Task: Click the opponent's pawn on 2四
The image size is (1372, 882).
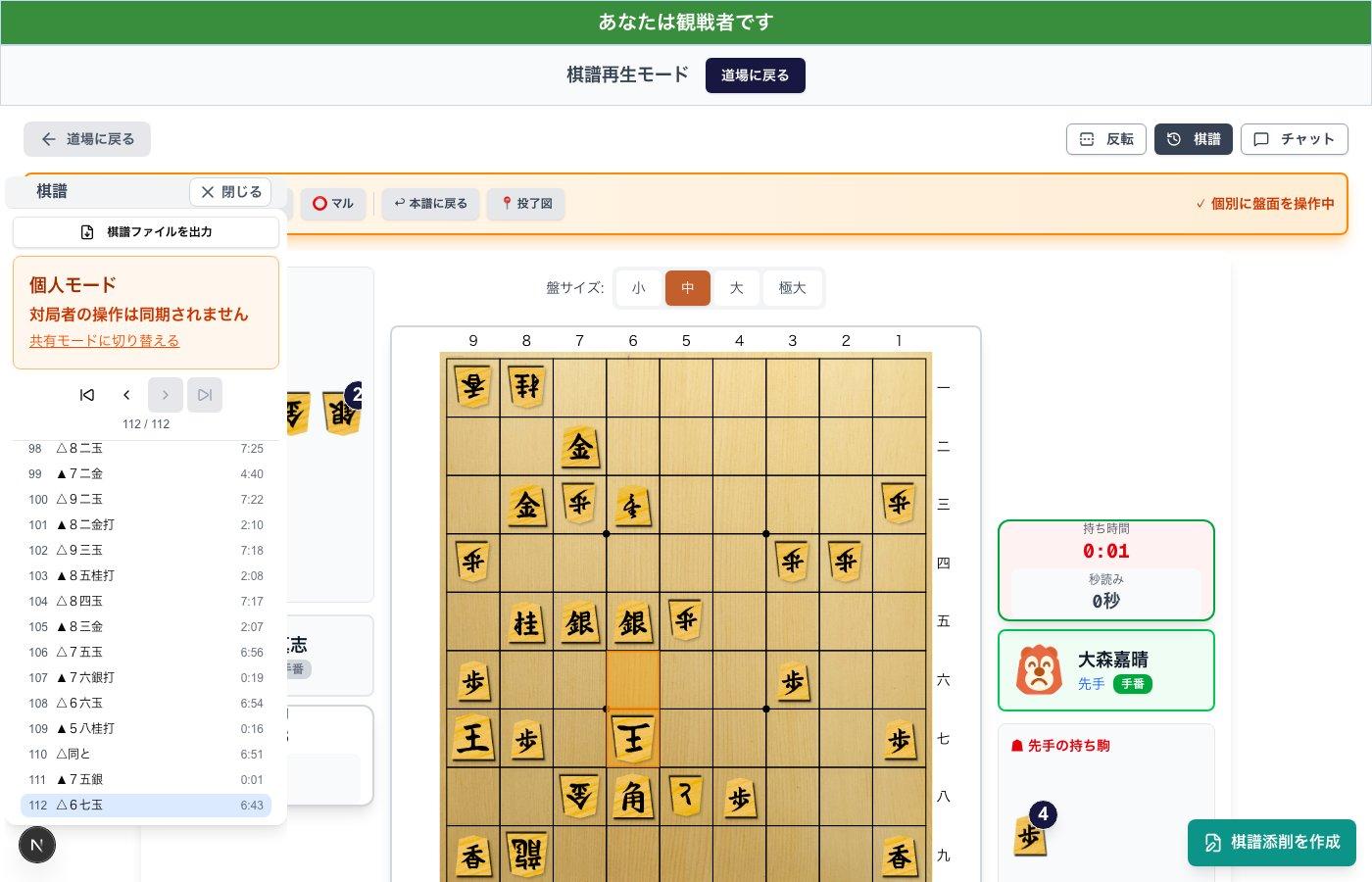Action: (846, 563)
